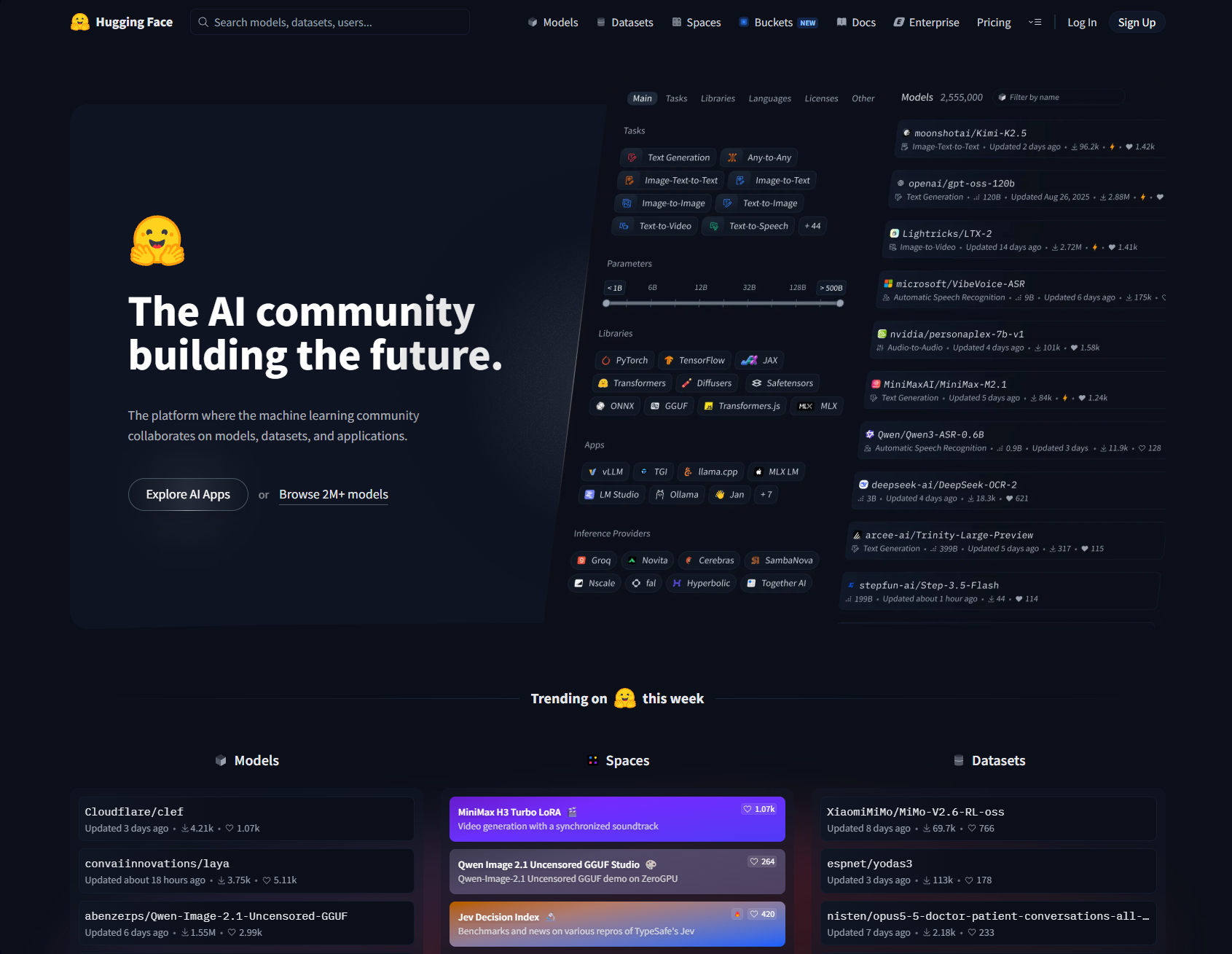
Task: Open the MiniMax H3 Turbo LoRA space card
Action: [x=617, y=819]
